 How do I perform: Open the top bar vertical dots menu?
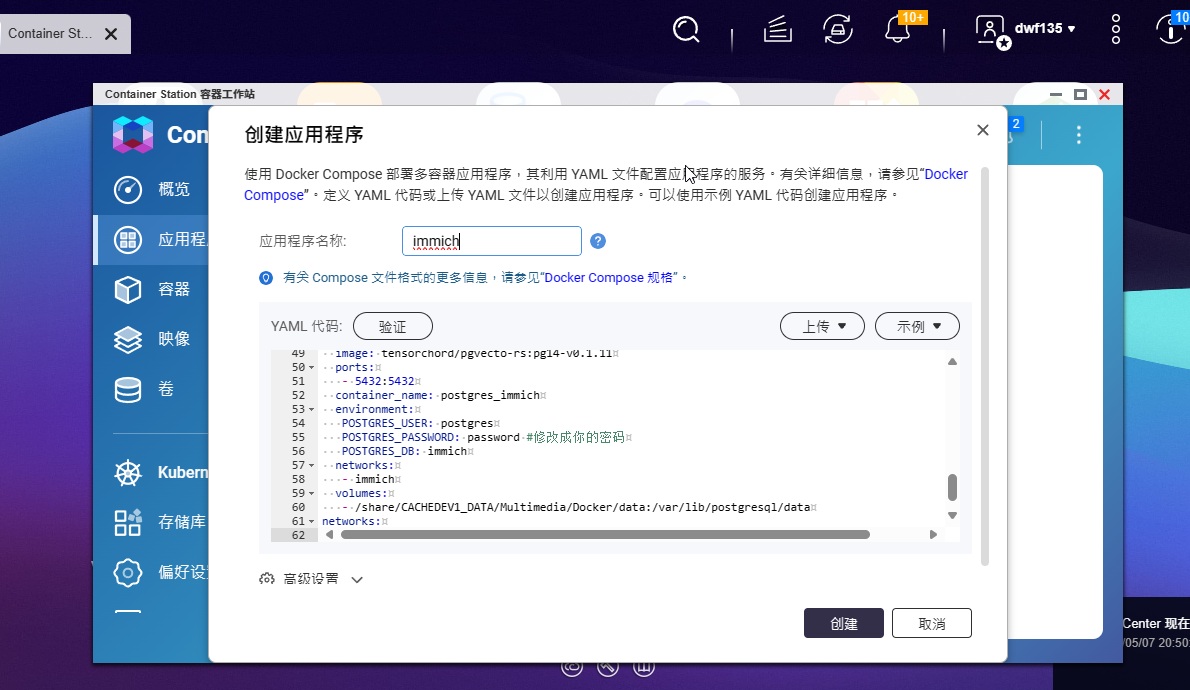click(1116, 29)
